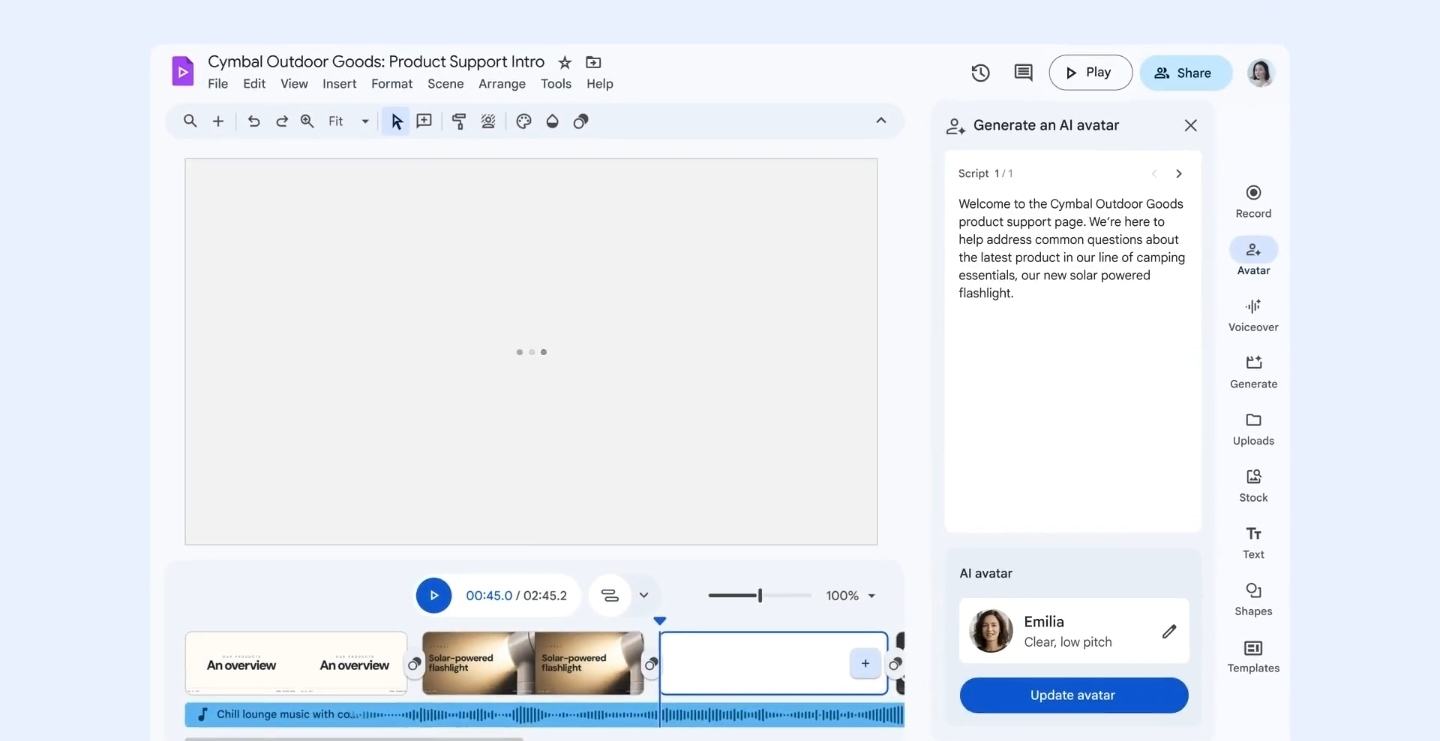Open the Format menu
Image resolution: width=1440 pixels, height=741 pixels.
coord(392,84)
